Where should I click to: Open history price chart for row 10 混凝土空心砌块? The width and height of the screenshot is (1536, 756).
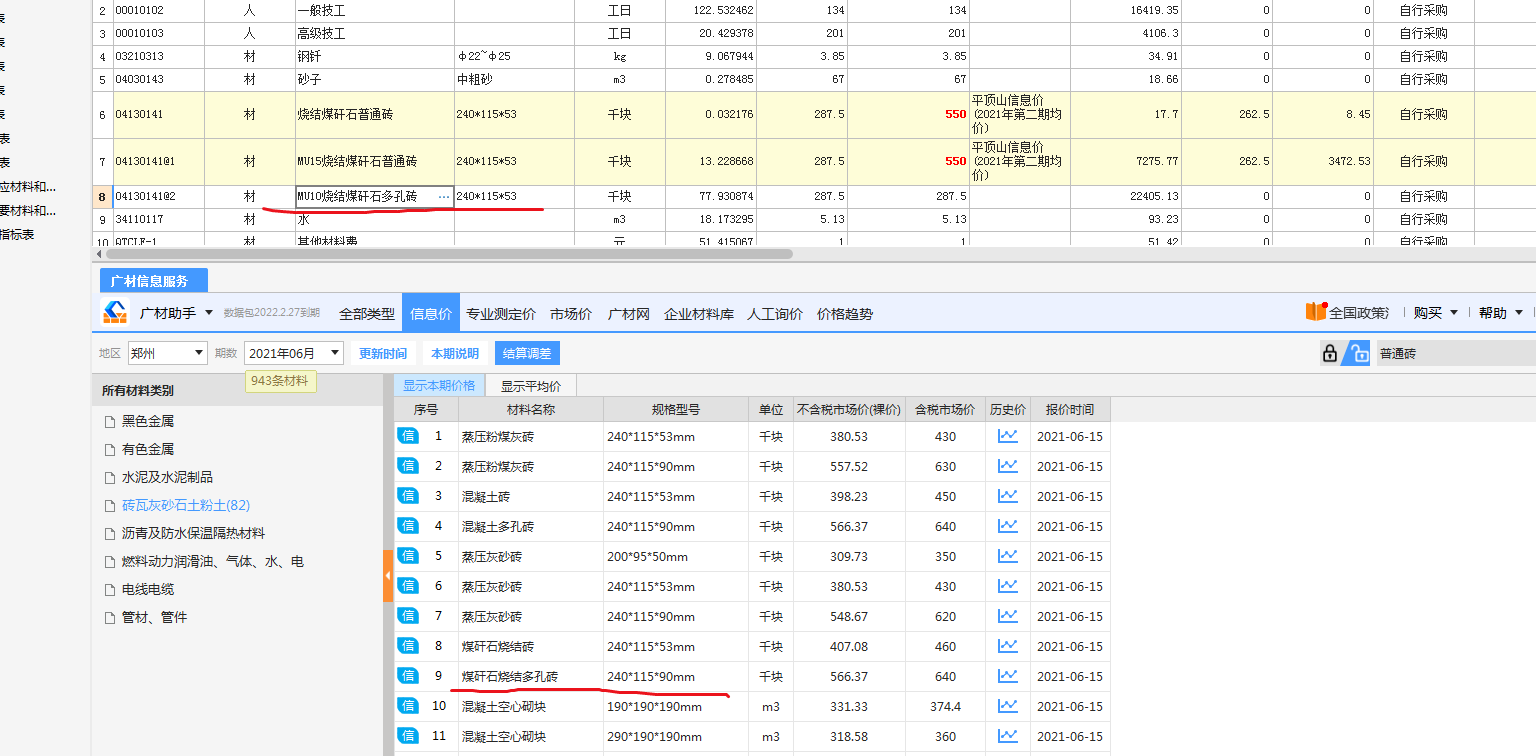[x=1007, y=706]
